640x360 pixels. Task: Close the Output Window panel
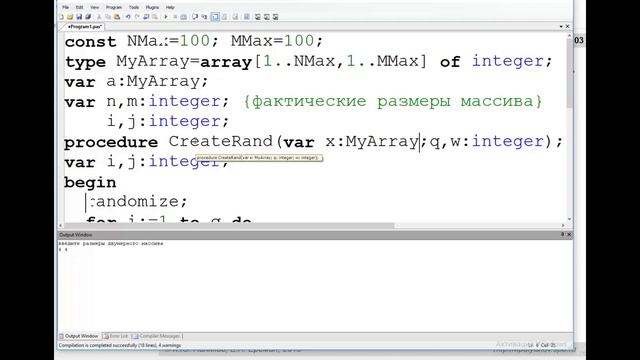coord(569,234)
